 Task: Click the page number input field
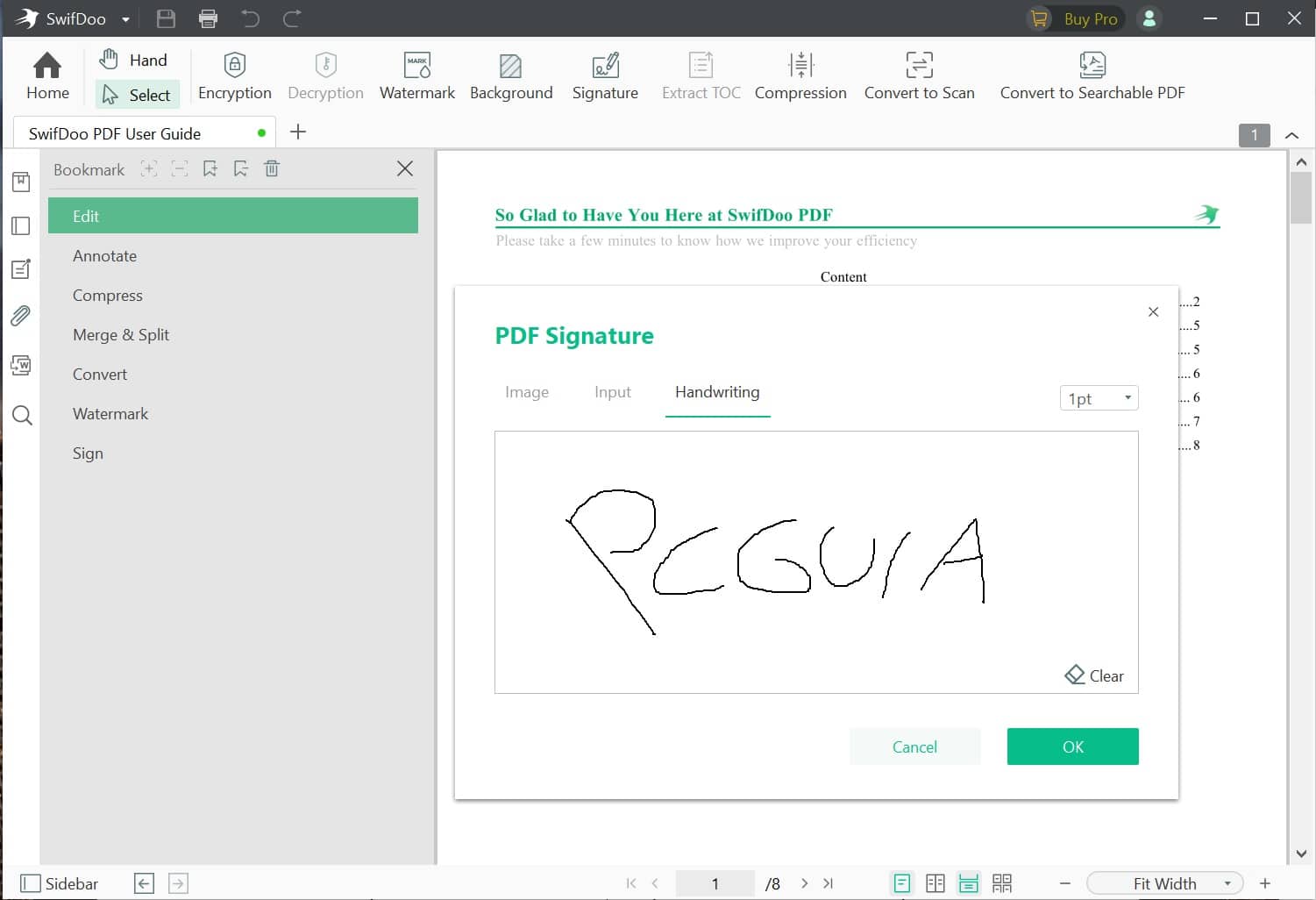(x=715, y=883)
